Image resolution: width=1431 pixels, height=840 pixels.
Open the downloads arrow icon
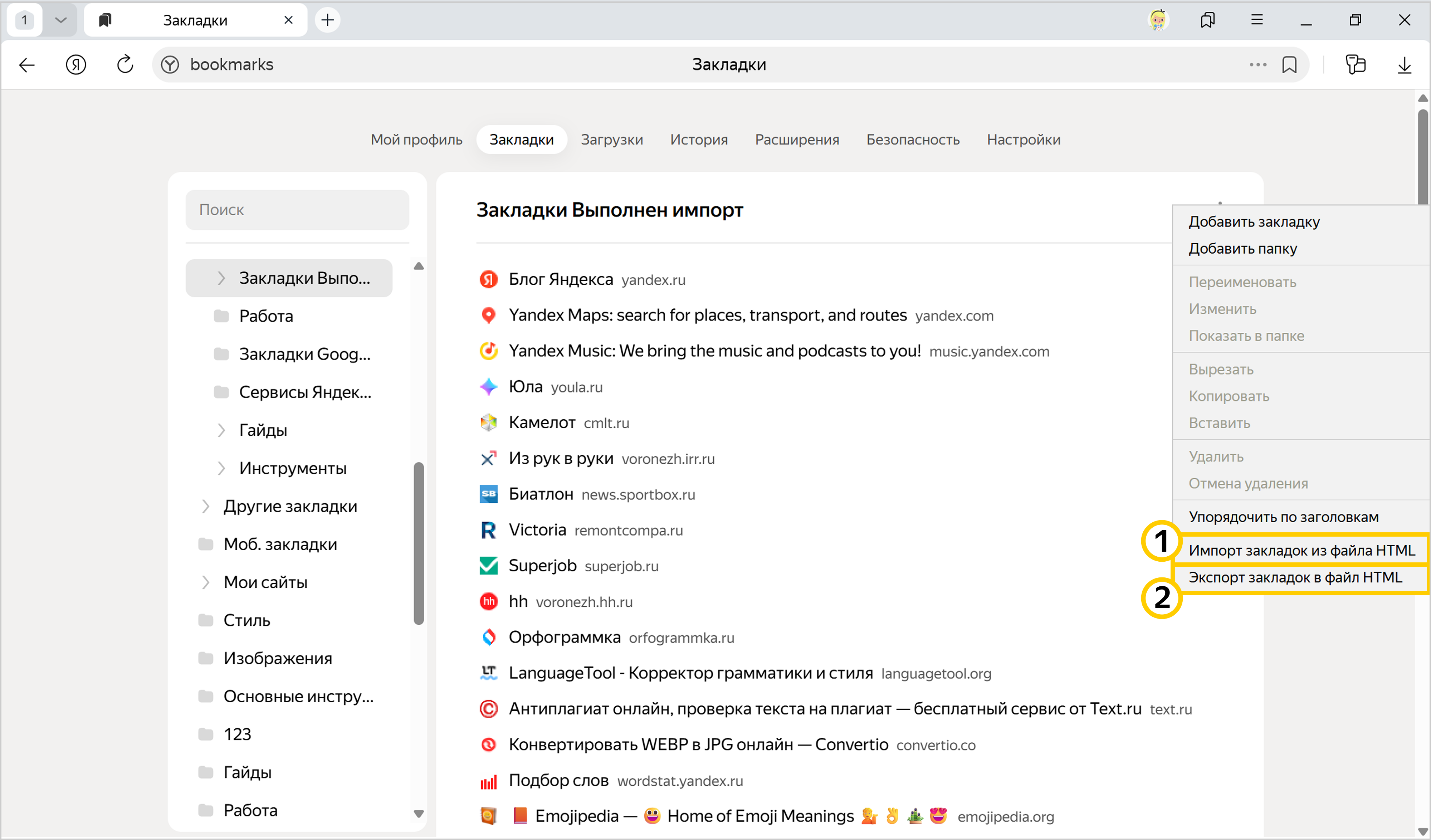(x=1404, y=64)
